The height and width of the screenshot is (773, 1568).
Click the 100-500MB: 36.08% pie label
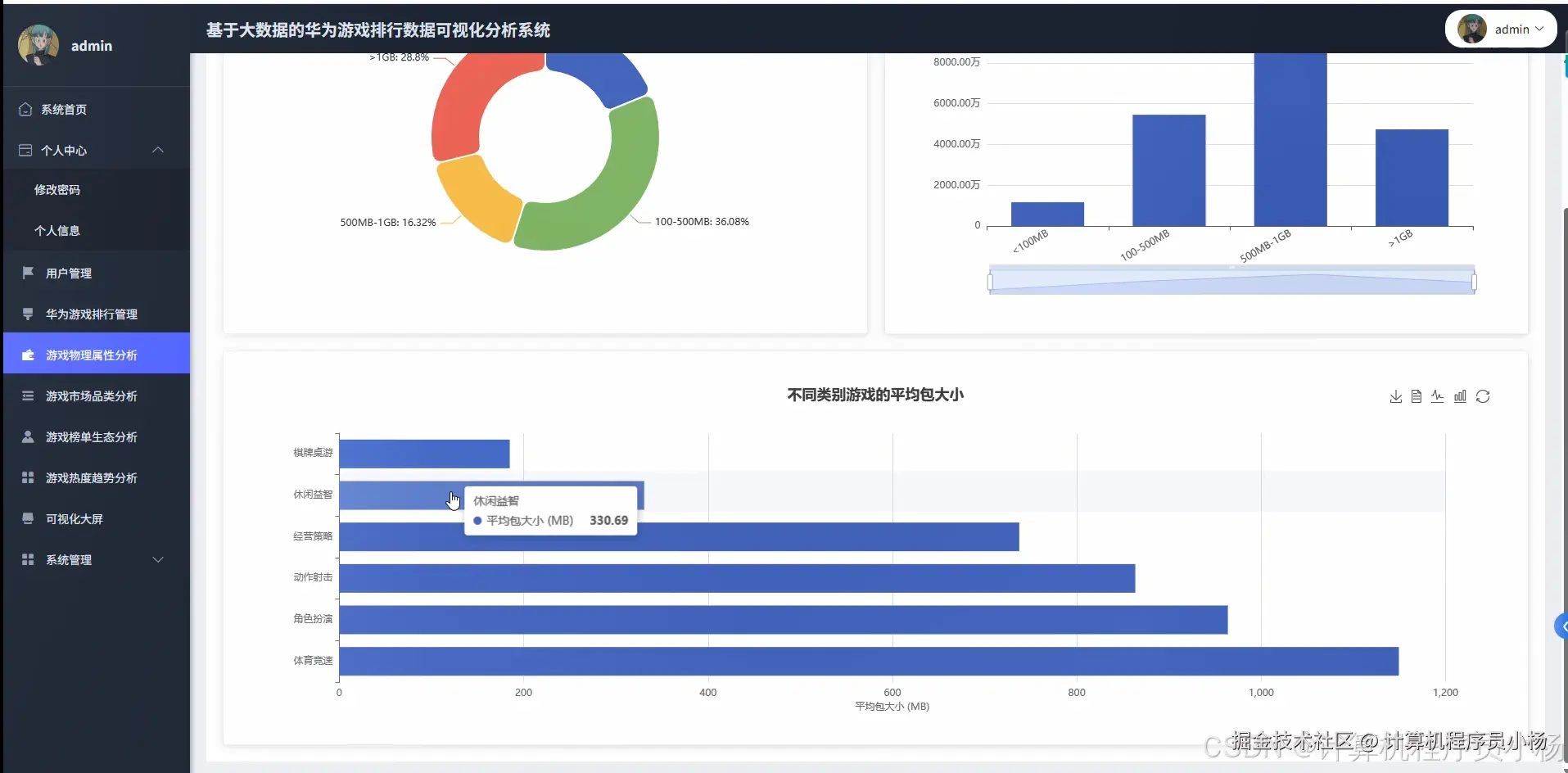tap(702, 222)
